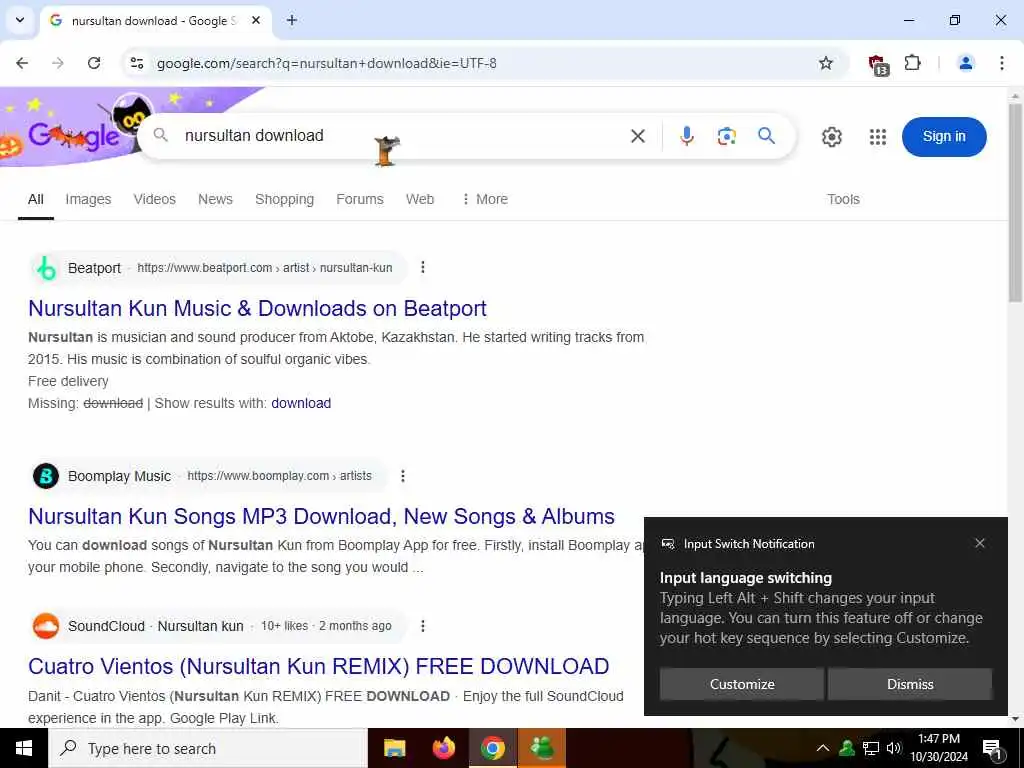Image resolution: width=1024 pixels, height=768 pixels.
Task: Click the taskbar search box
Action: point(208,748)
